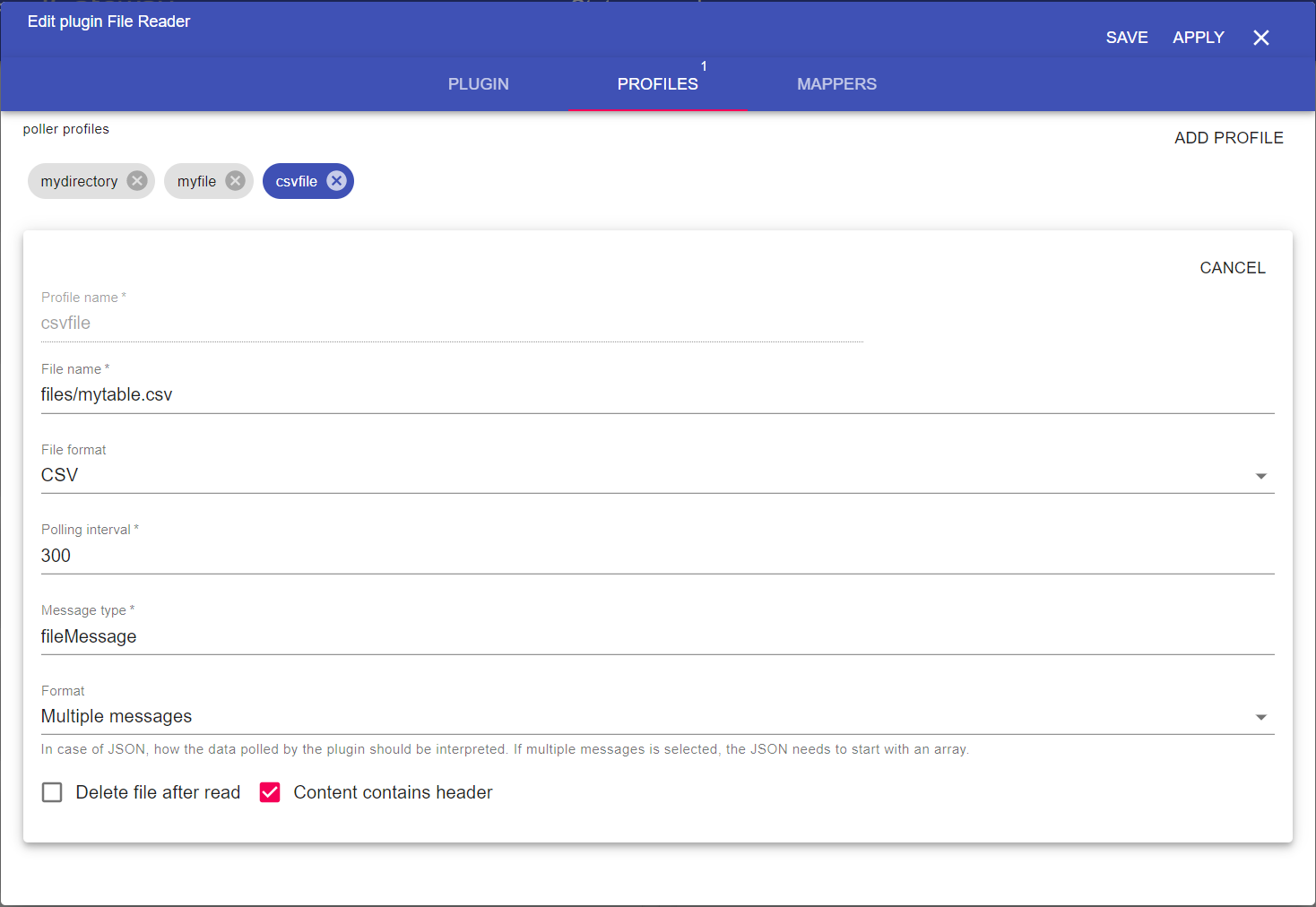
Task: Cancel editing the profile
Action: [x=1232, y=268]
